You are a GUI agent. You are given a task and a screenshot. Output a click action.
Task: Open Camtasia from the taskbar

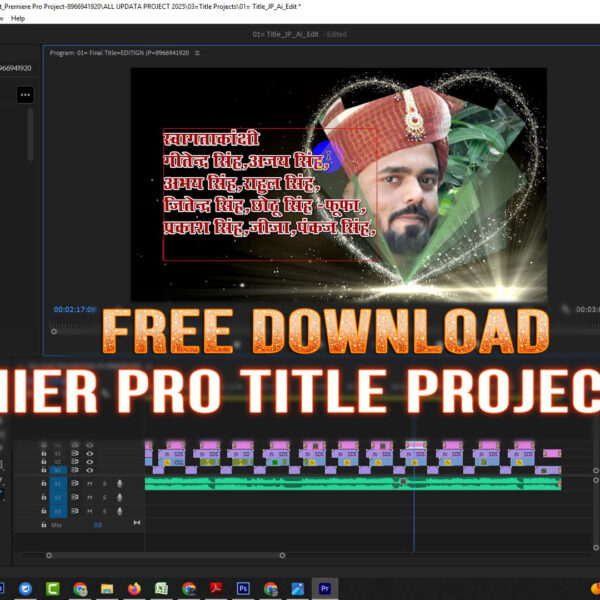(53, 589)
